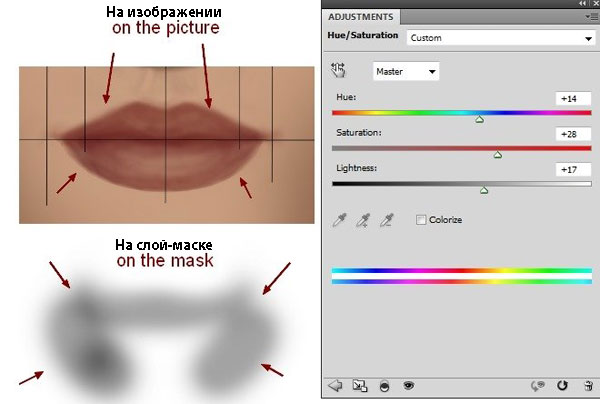Open the Adjustments panel flyout menu
The width and height of the screenshot is (600, 404).
pos(590,16)
